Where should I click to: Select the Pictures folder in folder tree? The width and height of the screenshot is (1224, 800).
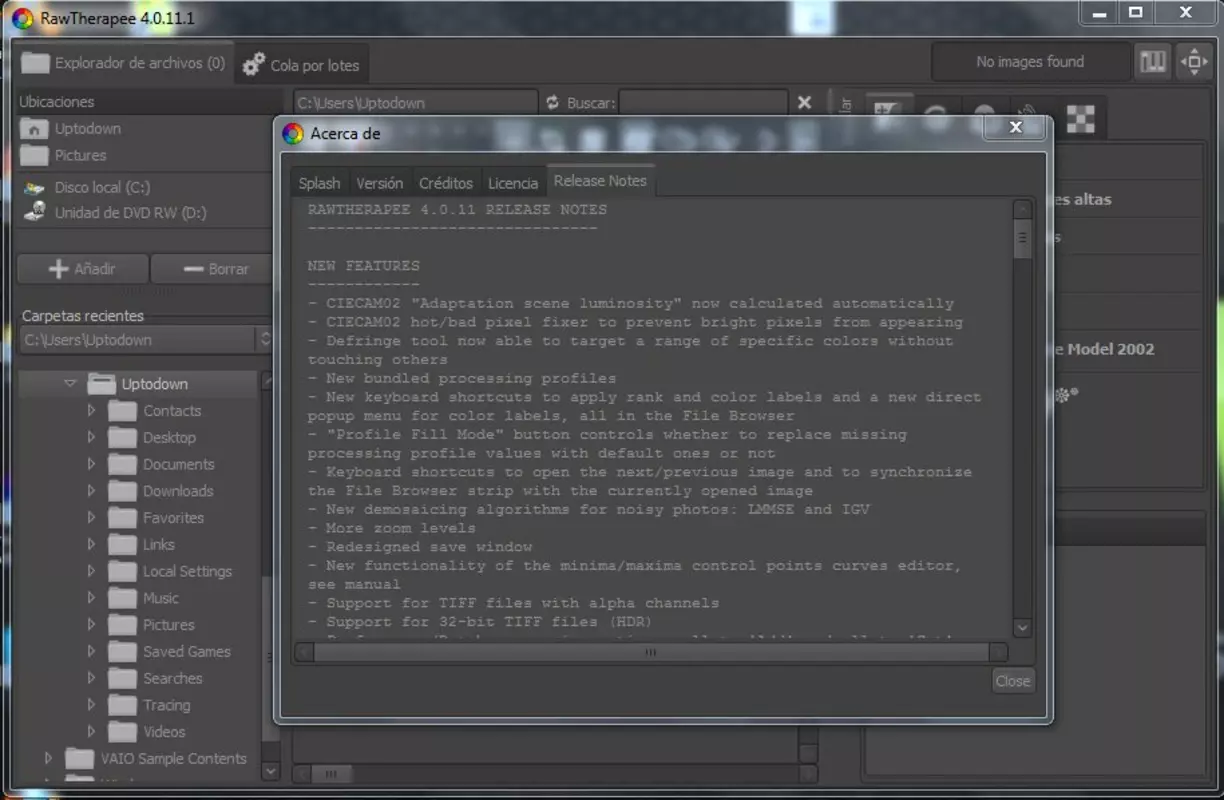pyautogui.click(x=168, y=625)
